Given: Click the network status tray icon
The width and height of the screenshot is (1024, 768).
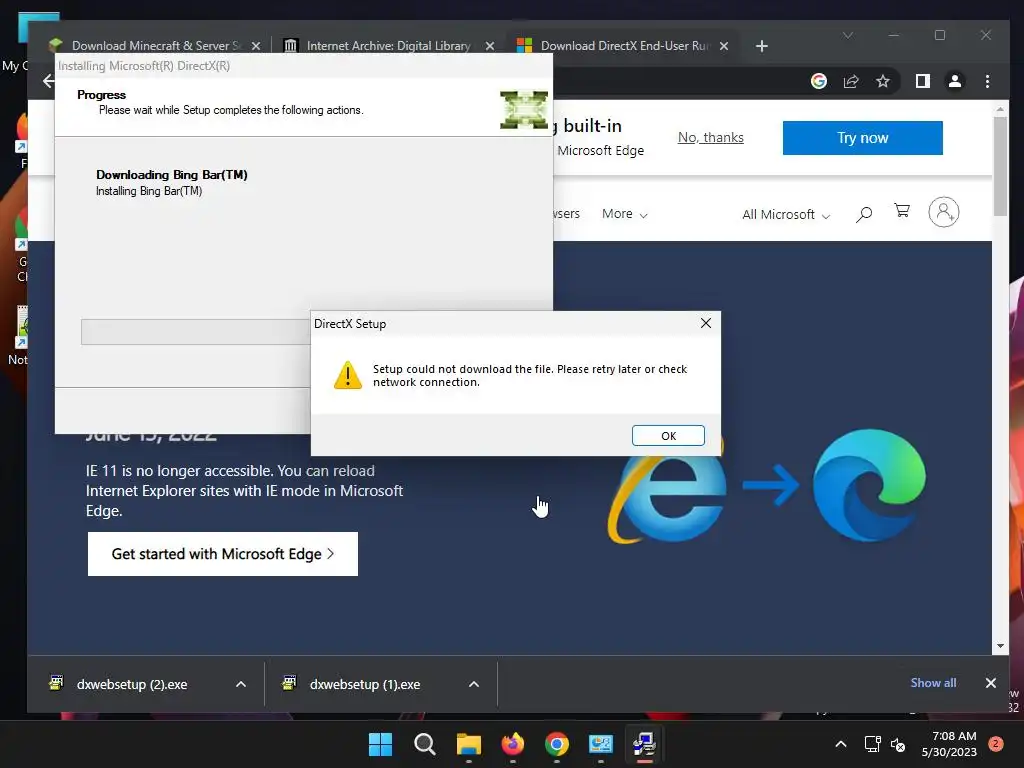Looking at the screenshot, I should click(872, 744).
